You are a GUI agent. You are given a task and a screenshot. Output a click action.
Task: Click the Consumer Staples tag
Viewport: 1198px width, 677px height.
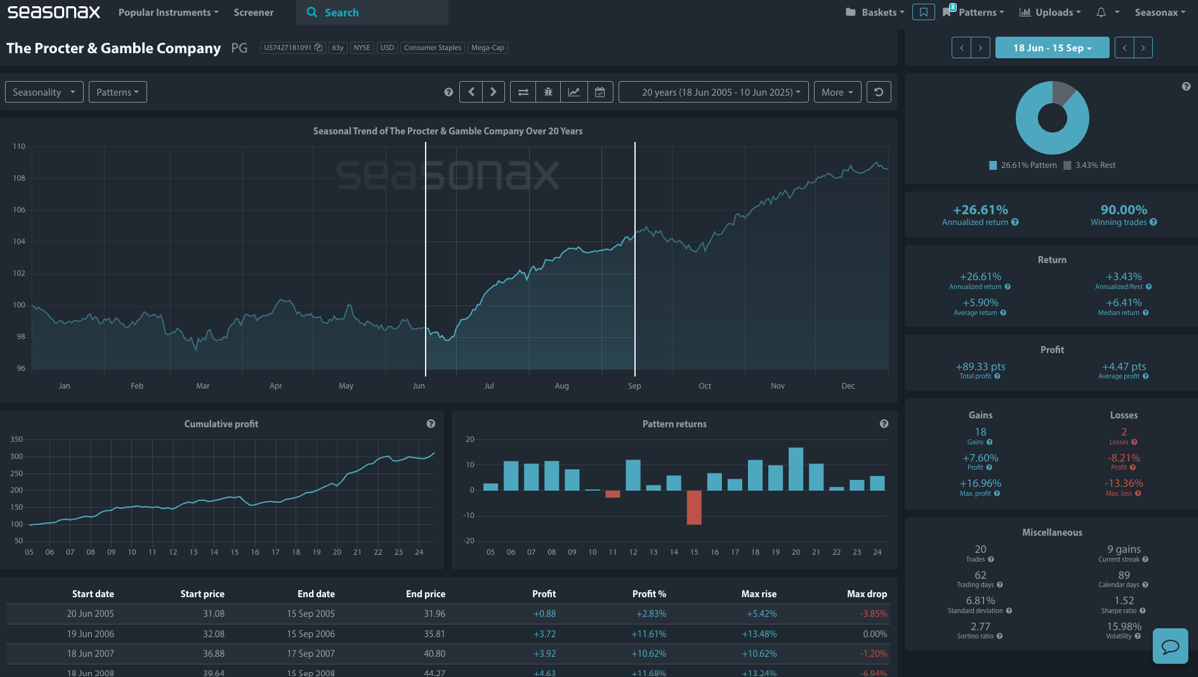(x=432, y=47)
